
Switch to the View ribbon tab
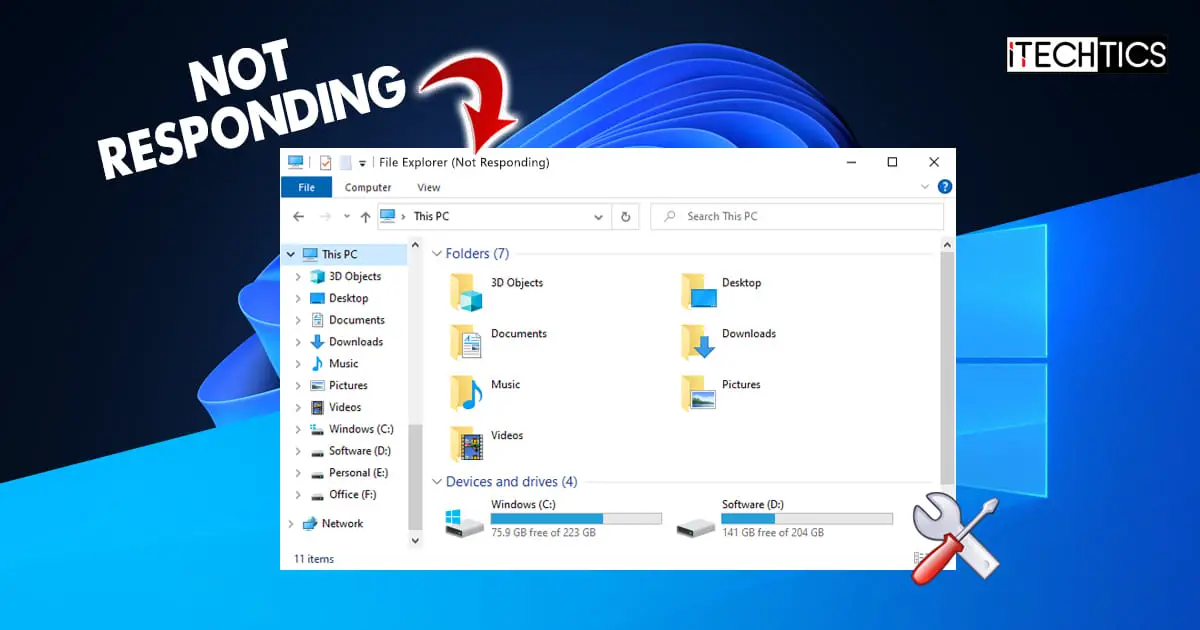[429, 187]
